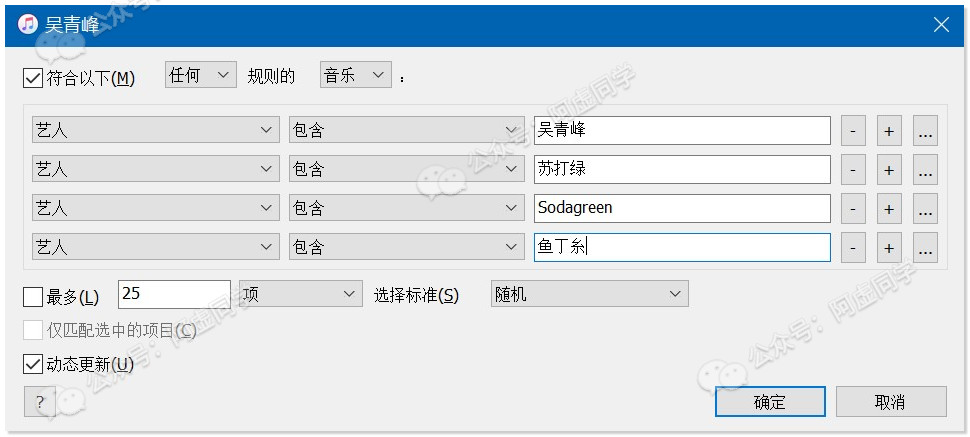
Task: Add rule after 吴青峰 row
Action: pyautogui.click(x=889, y=131)
